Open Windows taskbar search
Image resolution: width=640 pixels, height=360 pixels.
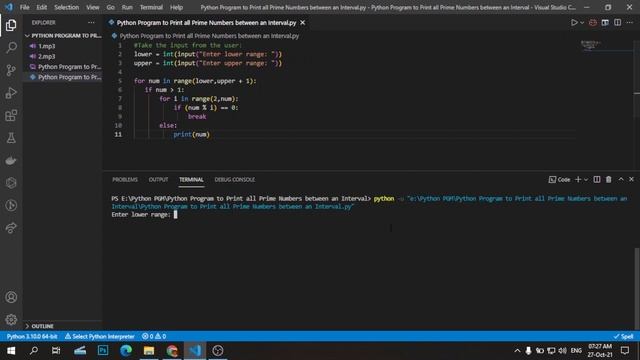pos(34,351)
